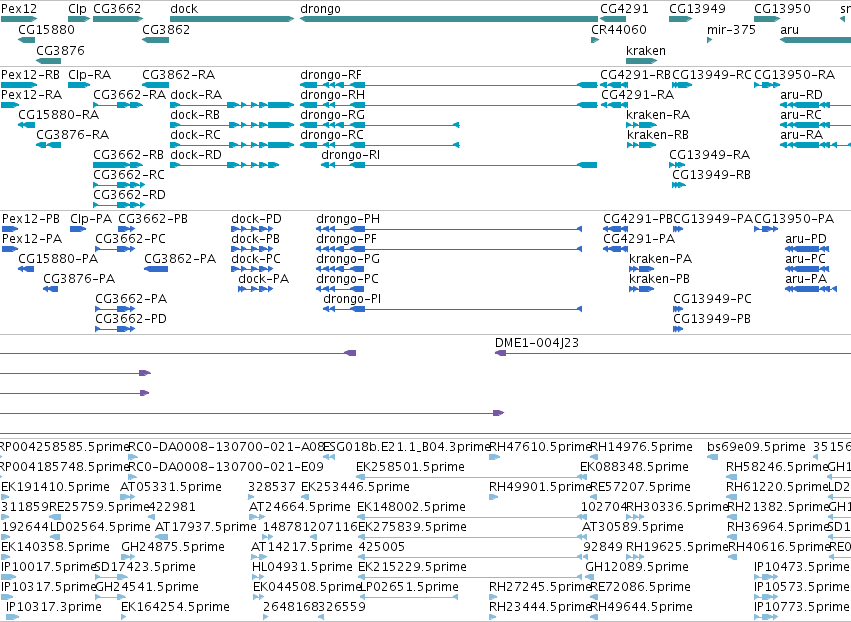
Task: Click the GH12089.5prime EST label
Action: point(637,567)
